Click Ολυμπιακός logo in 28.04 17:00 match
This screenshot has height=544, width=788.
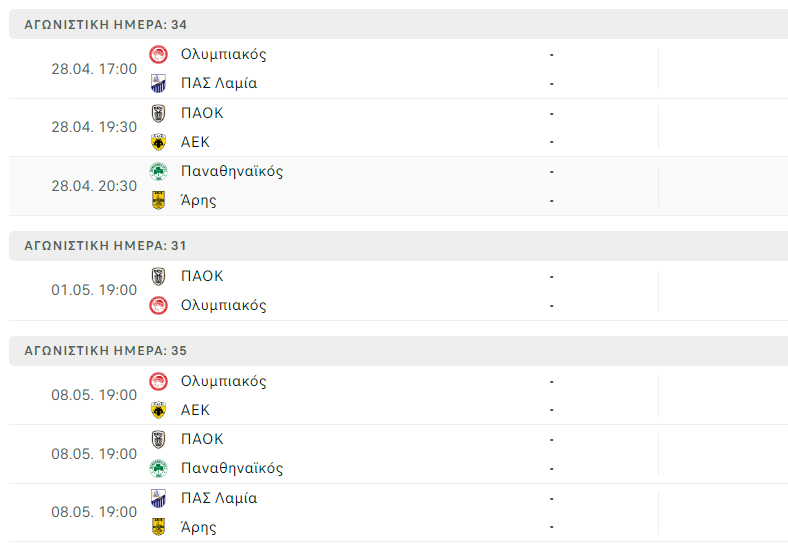158,54
